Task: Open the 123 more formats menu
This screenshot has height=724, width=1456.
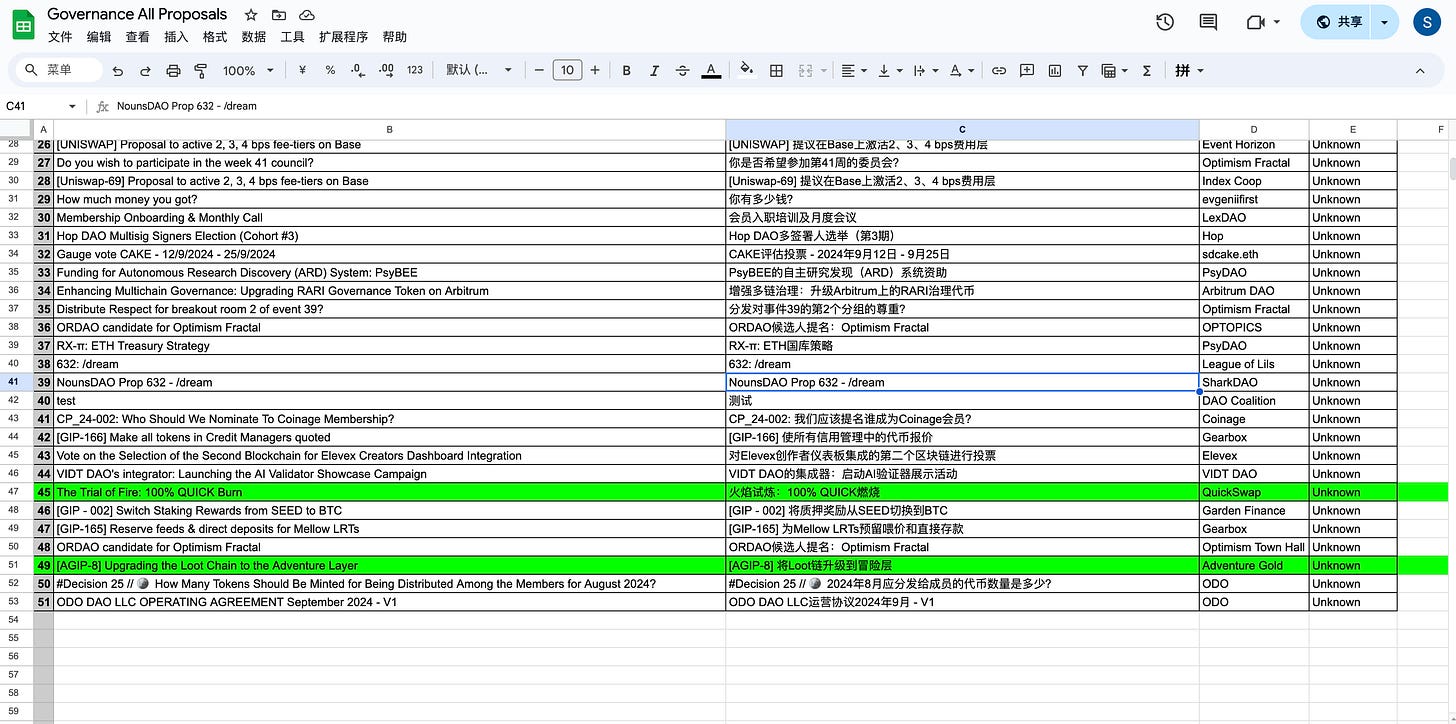Action: click(x=415, y=70)
